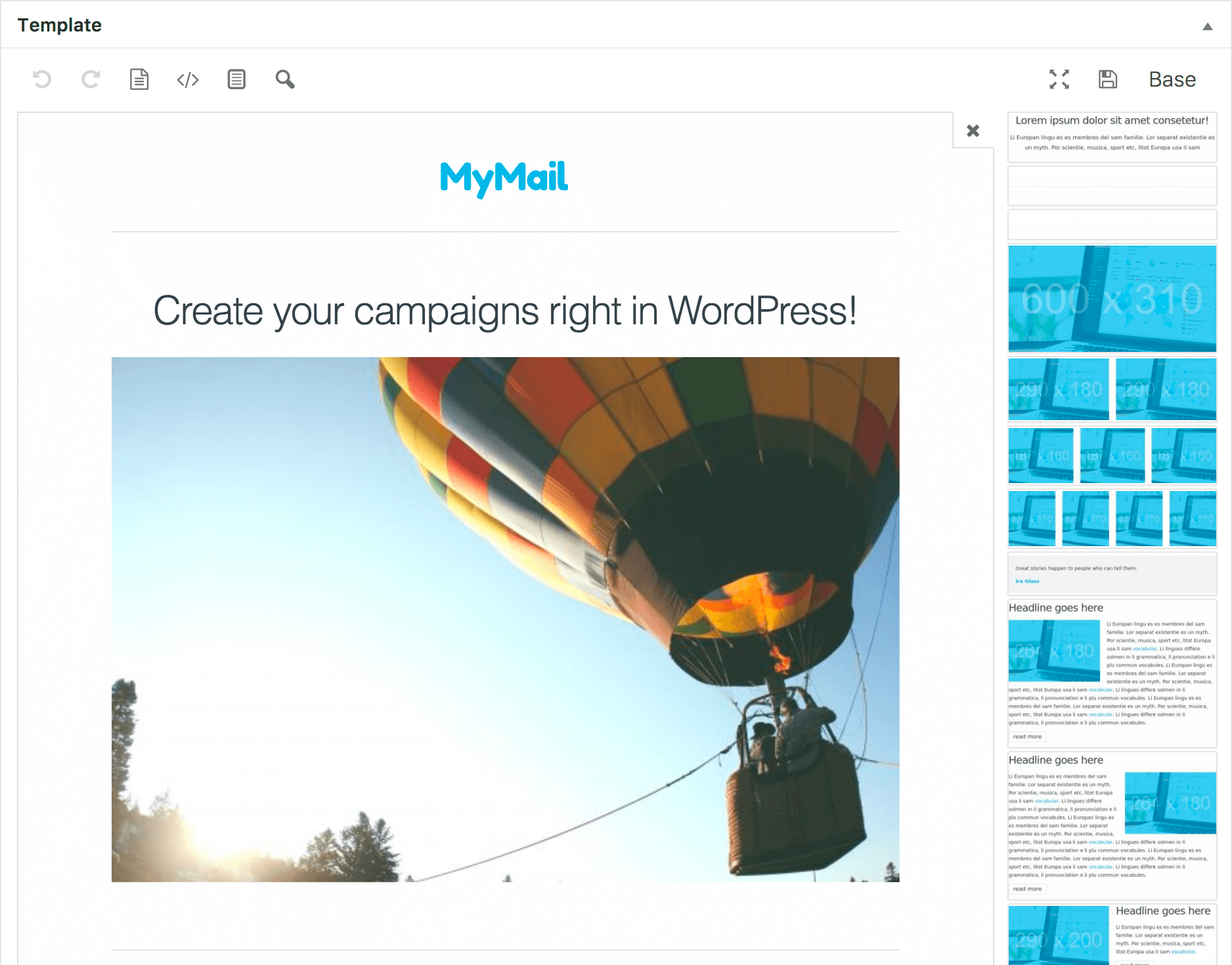The image size is (1232, 965).
Task: Close the module editor with the X
Action: tap(973, 131)
